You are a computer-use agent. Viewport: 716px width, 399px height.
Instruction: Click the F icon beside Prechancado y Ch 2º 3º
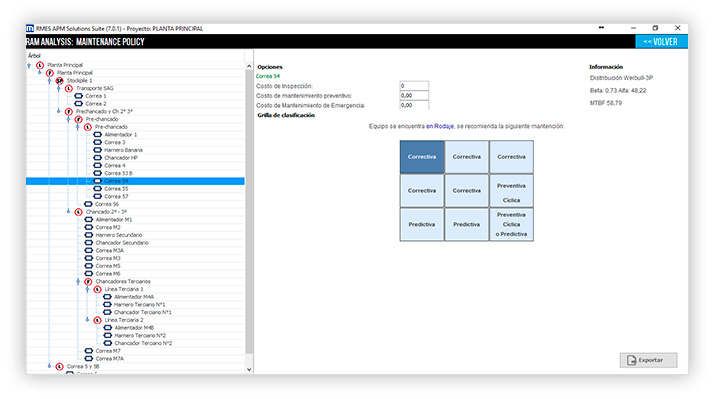[x=68, y=112]
